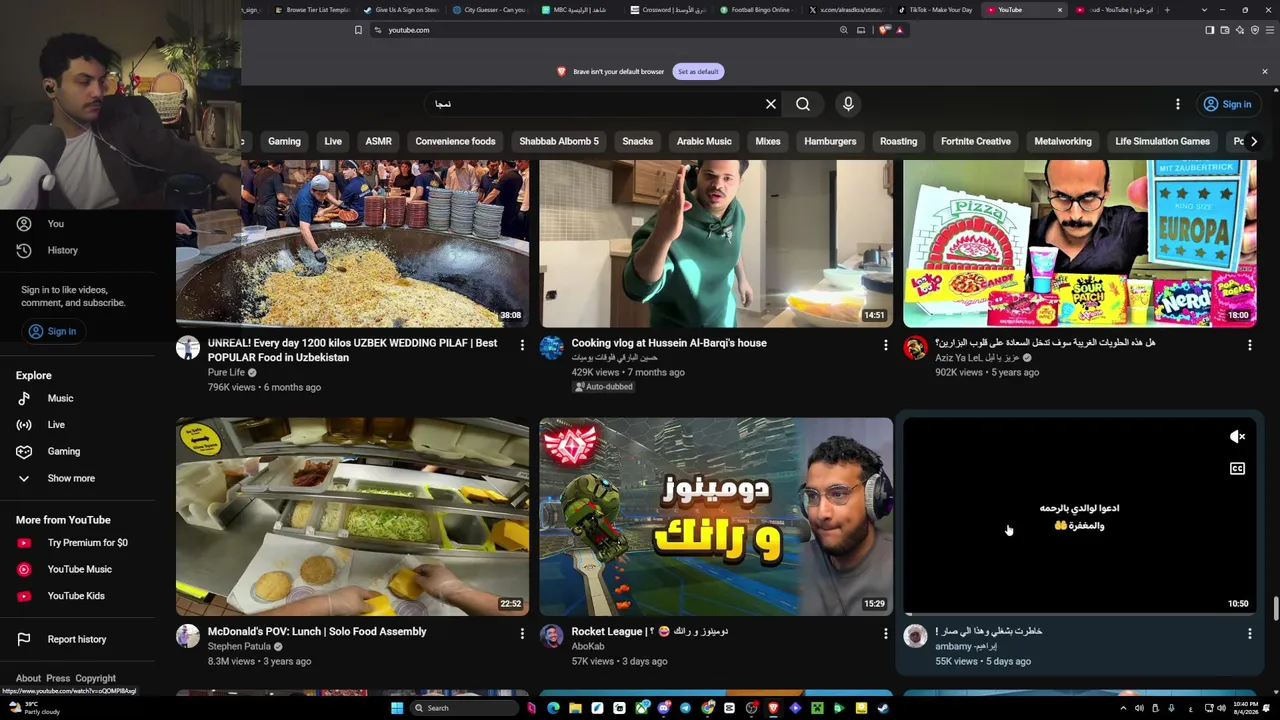Open watch History in sidebar
1280x720 pixels.
click(x=77, y=250)
